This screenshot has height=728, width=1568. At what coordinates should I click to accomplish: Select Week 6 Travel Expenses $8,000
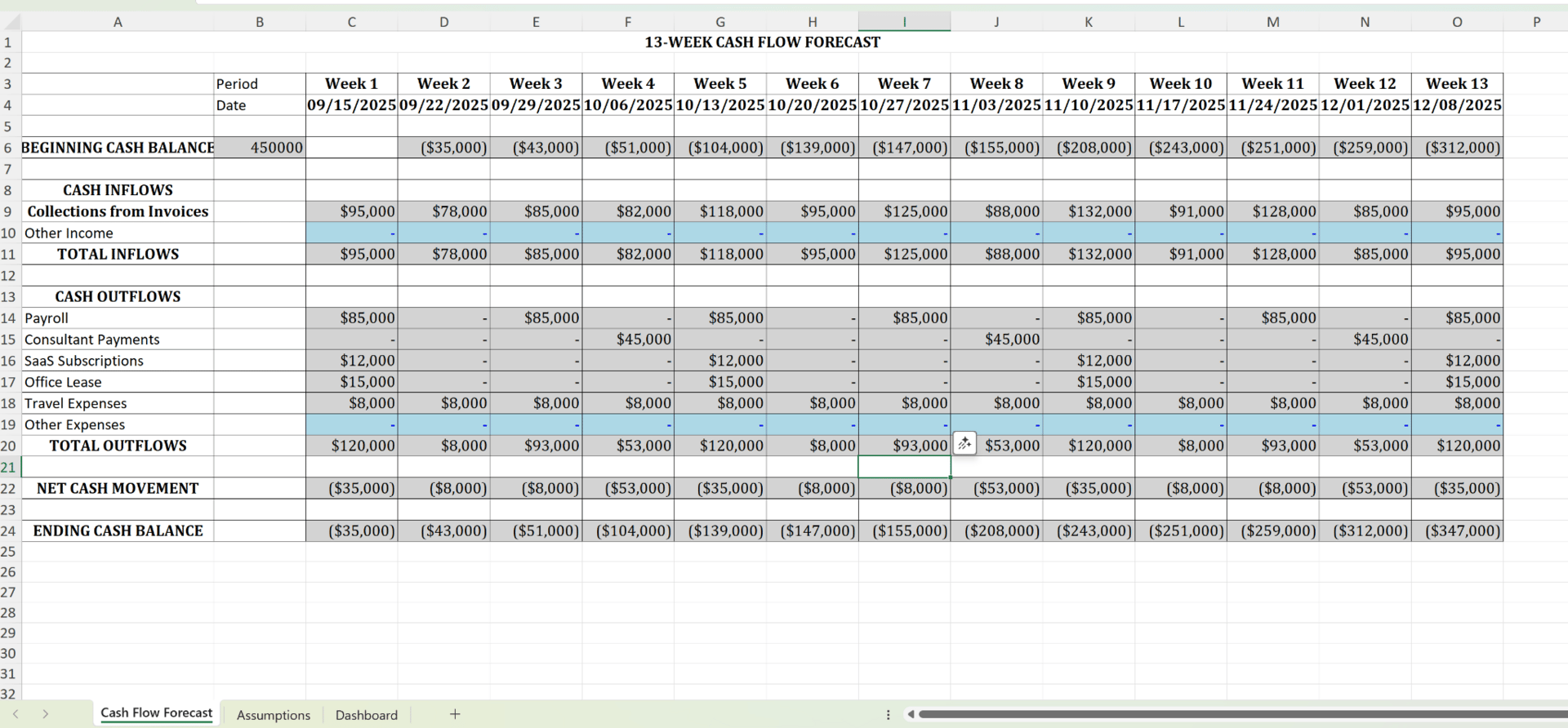813,403
